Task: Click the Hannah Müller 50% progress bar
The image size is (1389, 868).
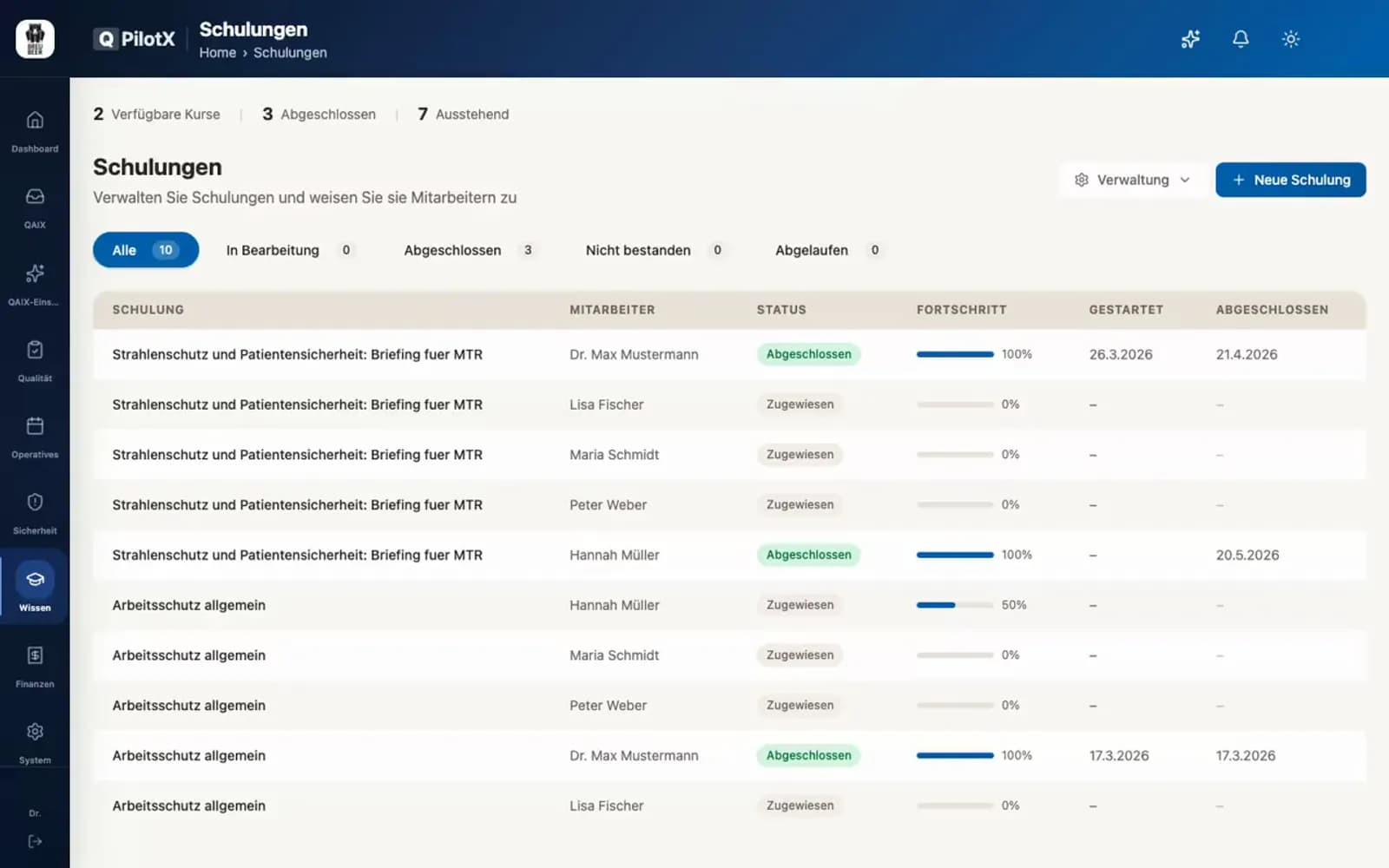Action: pyautogui.click(x=955, y=605)
